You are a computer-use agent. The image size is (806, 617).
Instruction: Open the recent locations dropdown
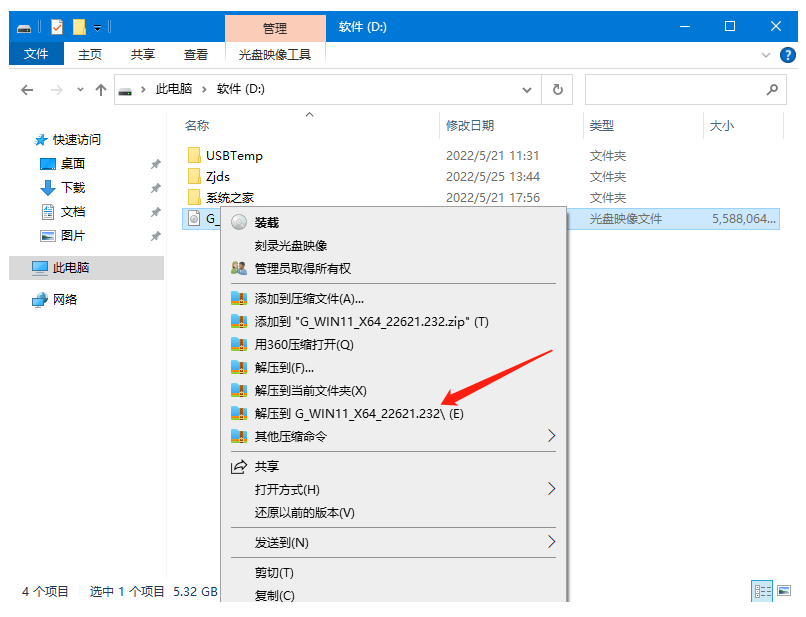point(80,89)
